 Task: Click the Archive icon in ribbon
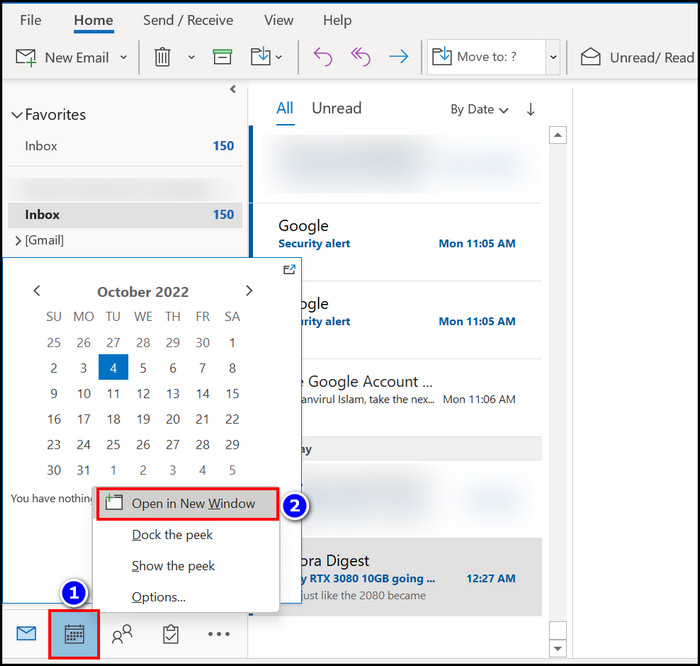pyautogui.click(x=222, y=57)
